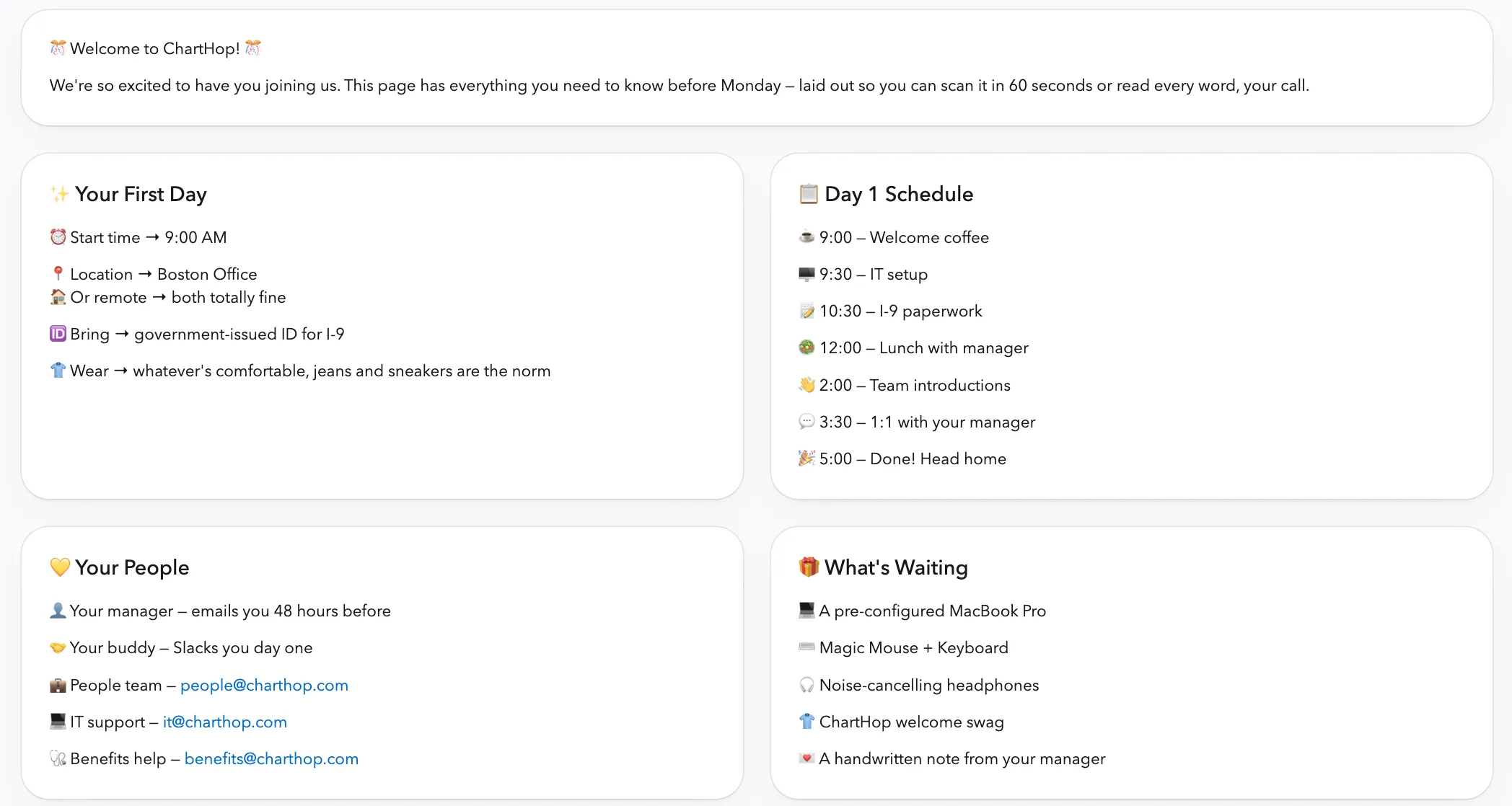Image resolution: width=1512 pixels, height=806 pixels.
Task: Click the sparkles icon beside Your First Day
Action: point(60,194)
